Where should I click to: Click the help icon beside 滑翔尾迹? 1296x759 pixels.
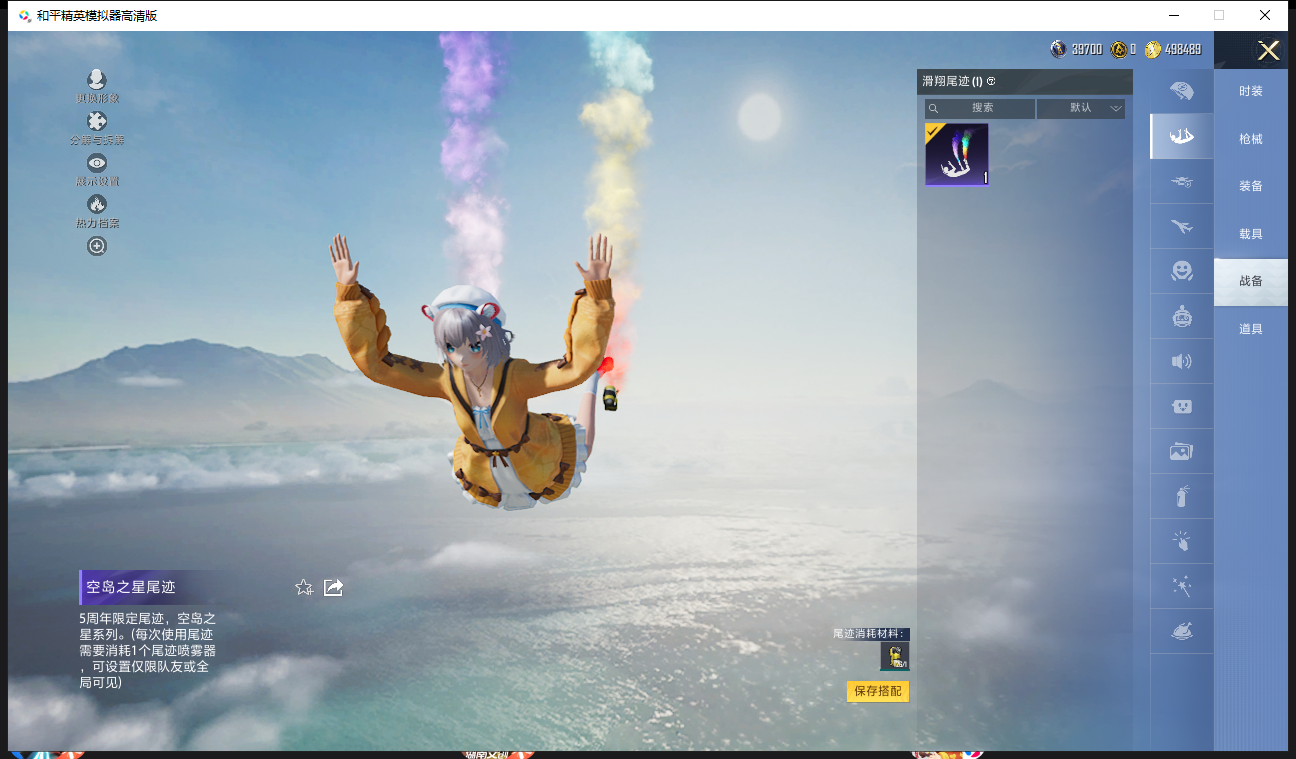point(991,82)
